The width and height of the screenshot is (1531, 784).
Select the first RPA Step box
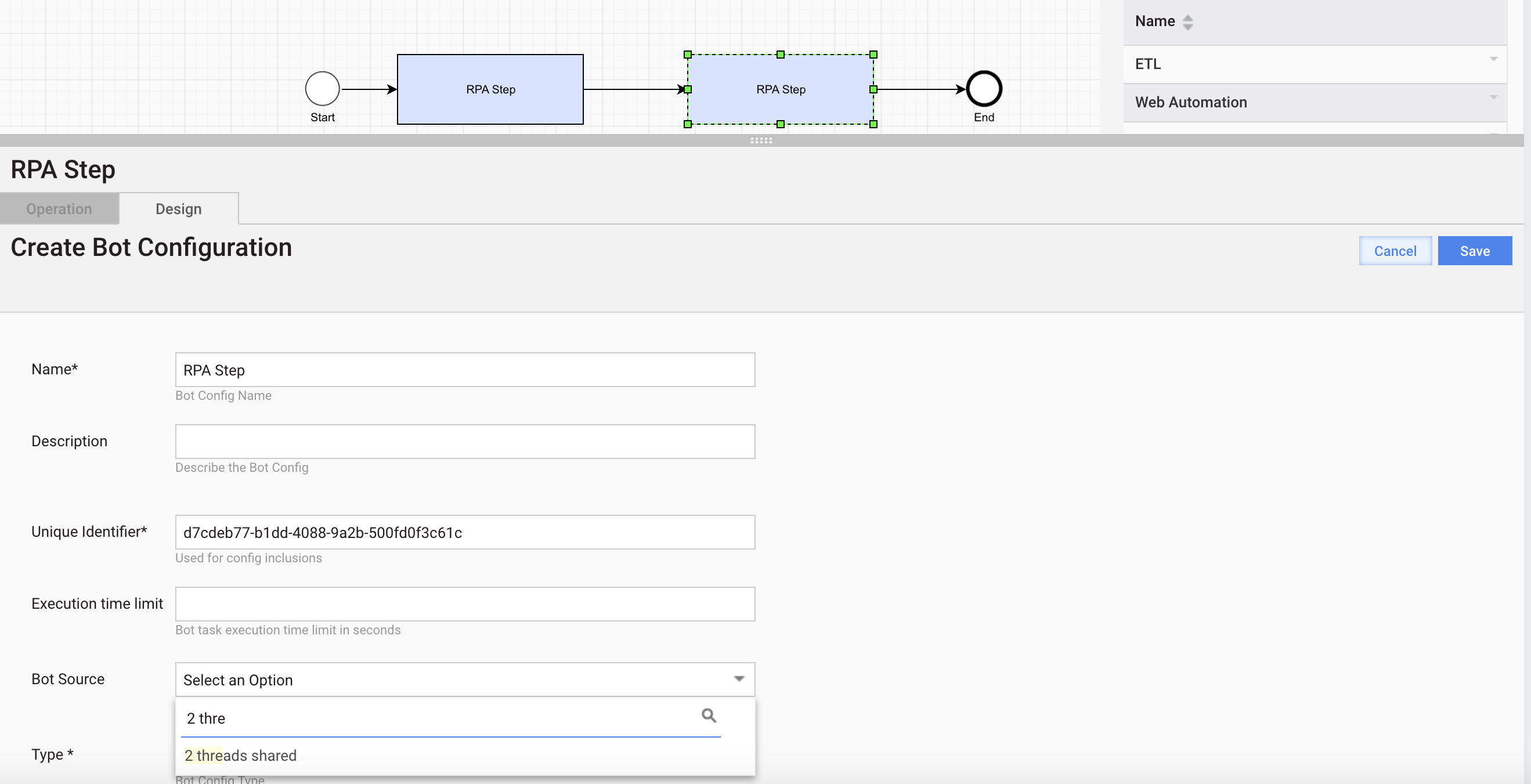[x=490, y=89]
